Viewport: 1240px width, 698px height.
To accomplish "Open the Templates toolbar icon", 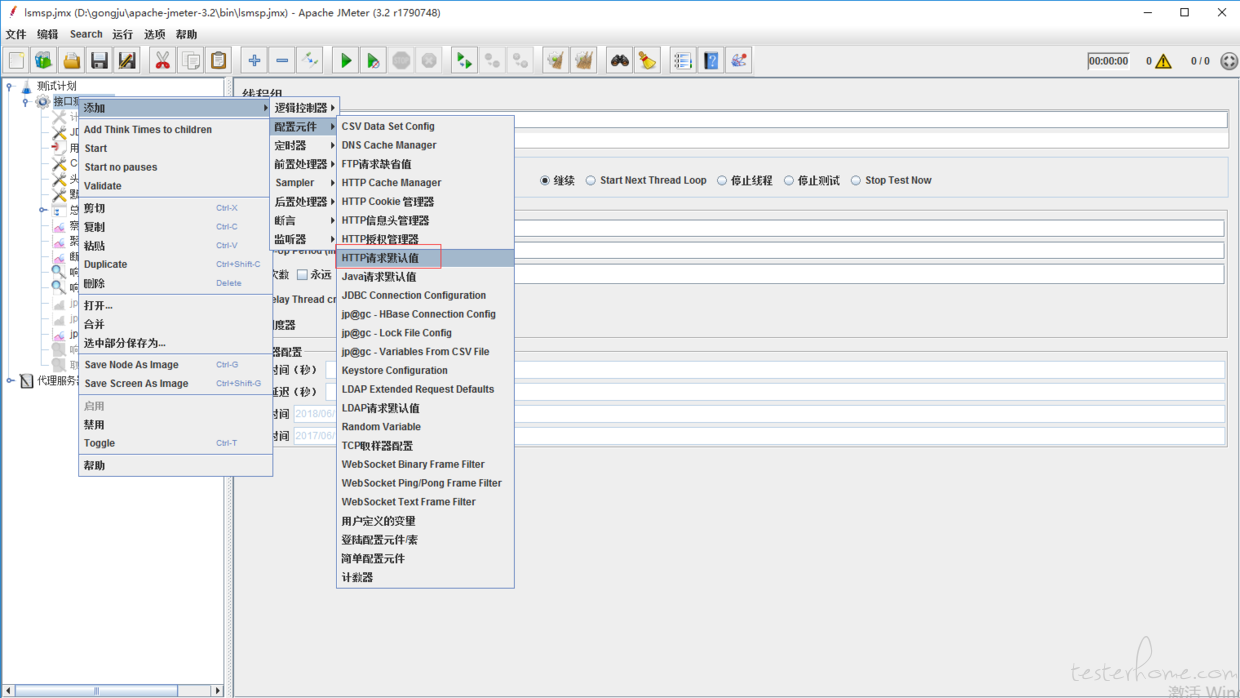I will point(43,61).
